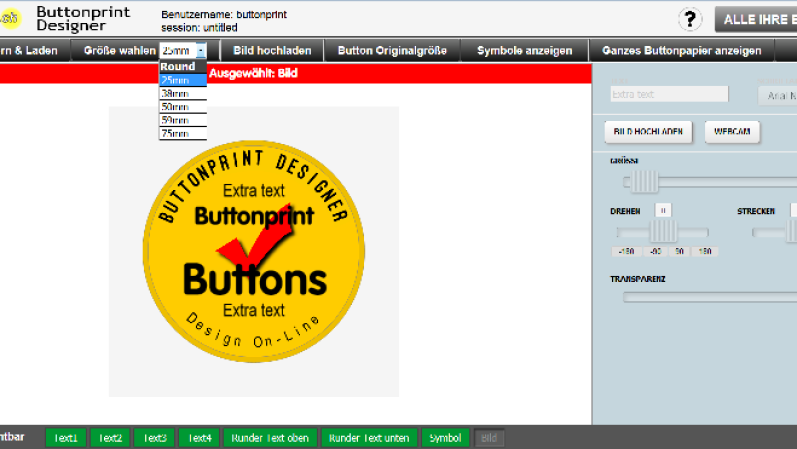The width and height of the screenshot is (797, 449).
Task: Choose 75mm in the size list
Action: tap(183, 133)
